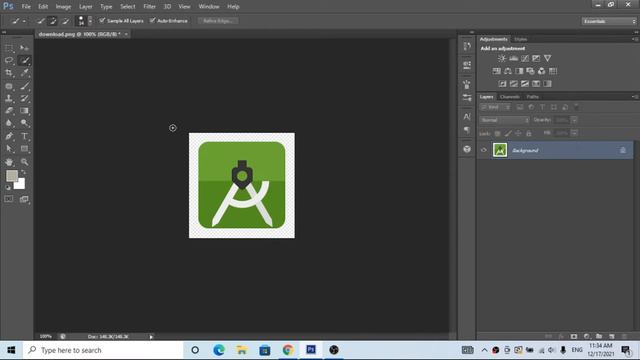Select the Eyedropper tool

click(x=24, y=73)
